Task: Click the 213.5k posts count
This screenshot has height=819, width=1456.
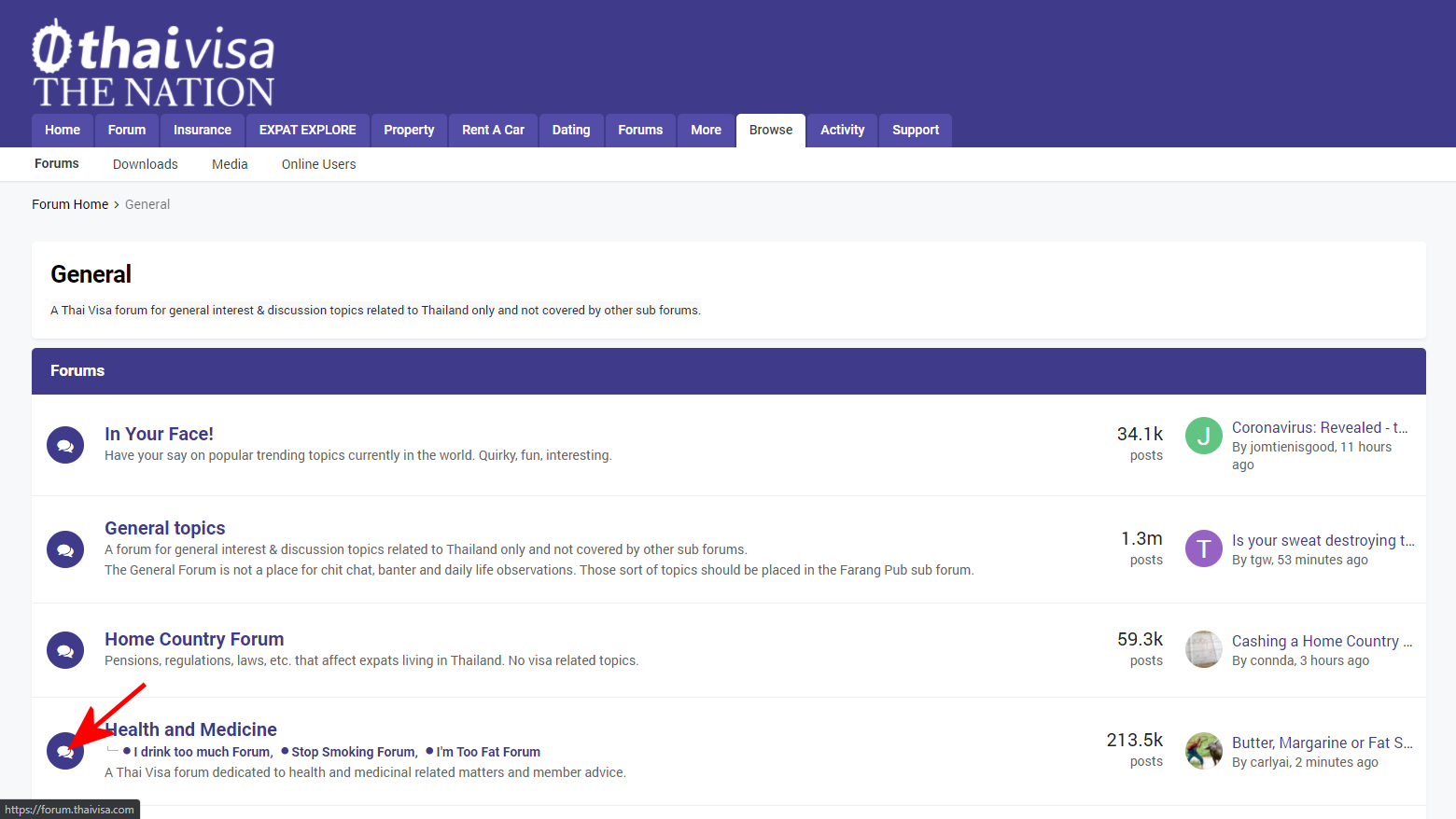Action: pyautogui.click(x=1135, y=749)
